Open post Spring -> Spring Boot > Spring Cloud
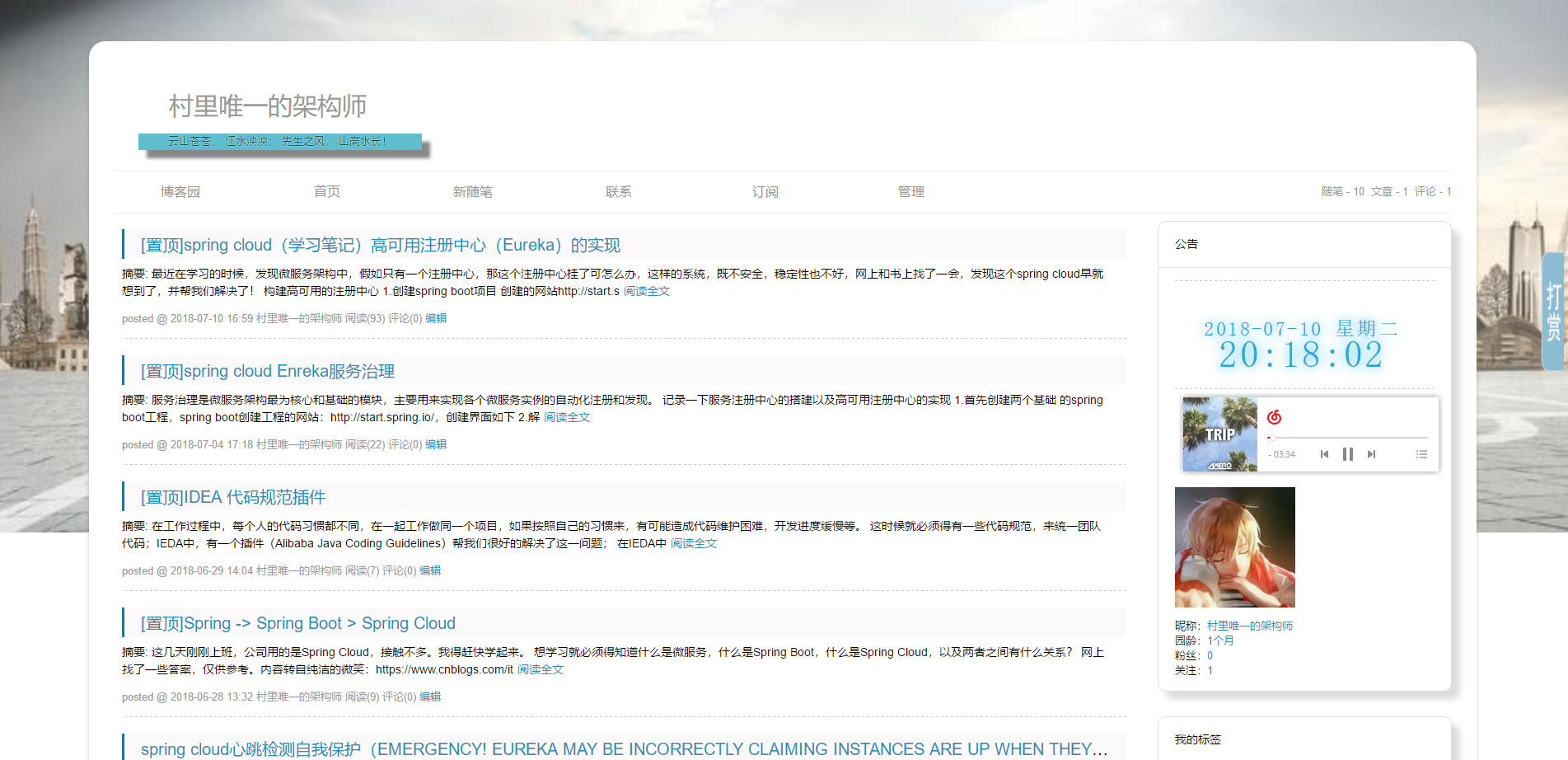The height and width of the screenshot is (760, 1568). point(298,623)
